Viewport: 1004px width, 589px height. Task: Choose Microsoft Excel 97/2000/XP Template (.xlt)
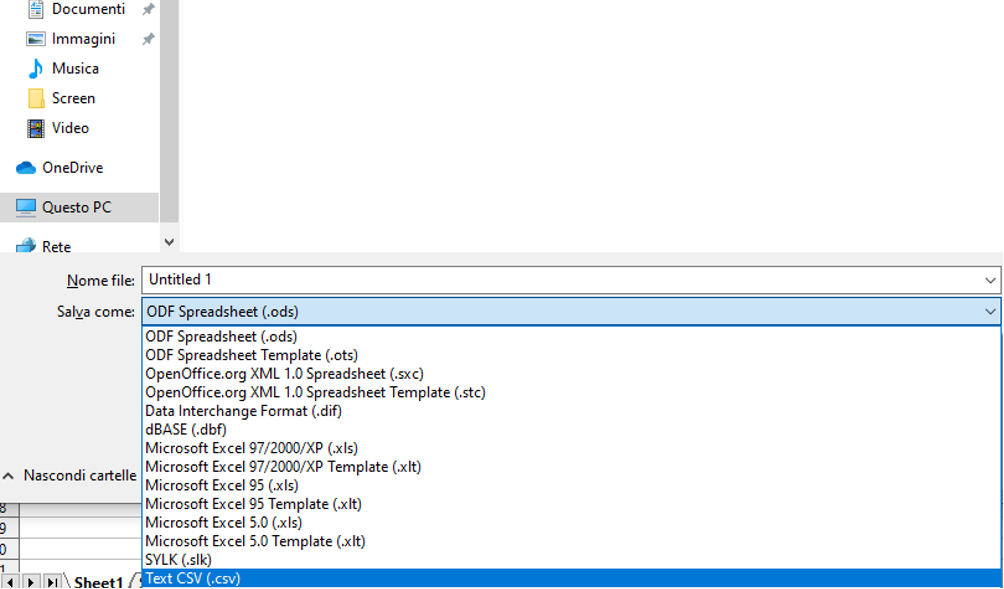pos(571,467)
